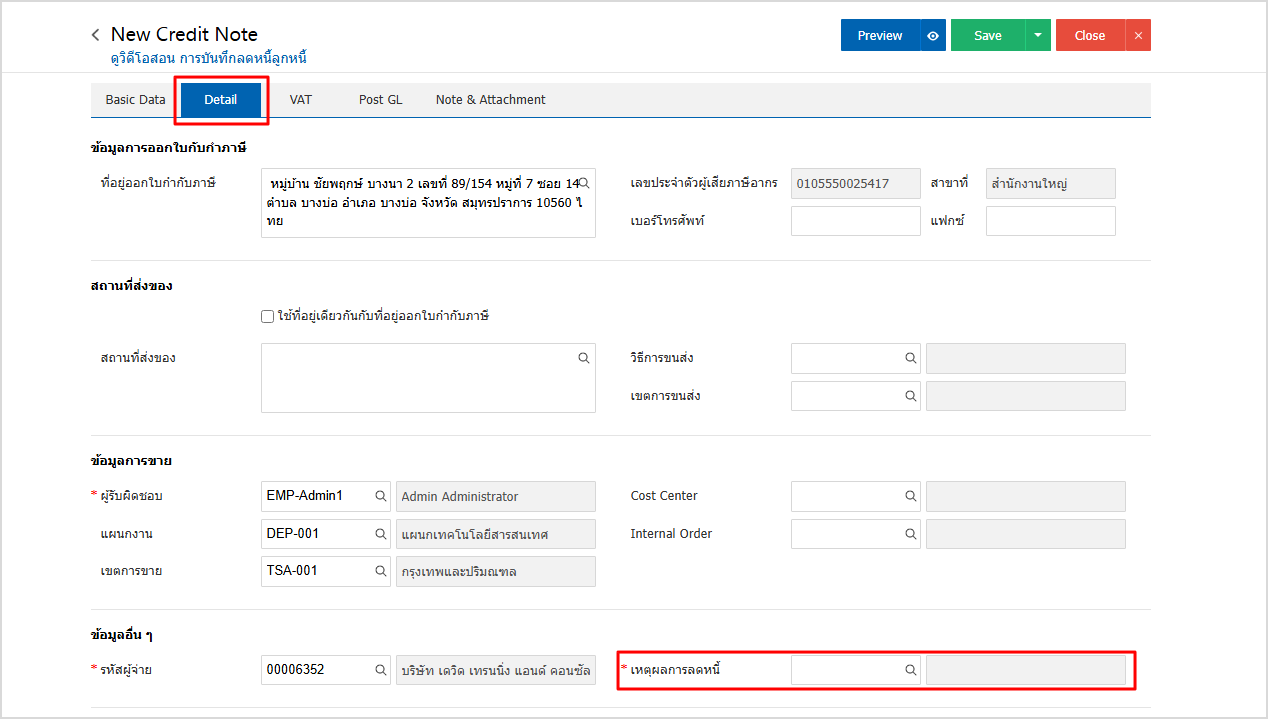The height and width of the screenshot is (719, 1268).
Task: Click the กรุงเทพและปริมณฑล description field
Action: (496, 571)
